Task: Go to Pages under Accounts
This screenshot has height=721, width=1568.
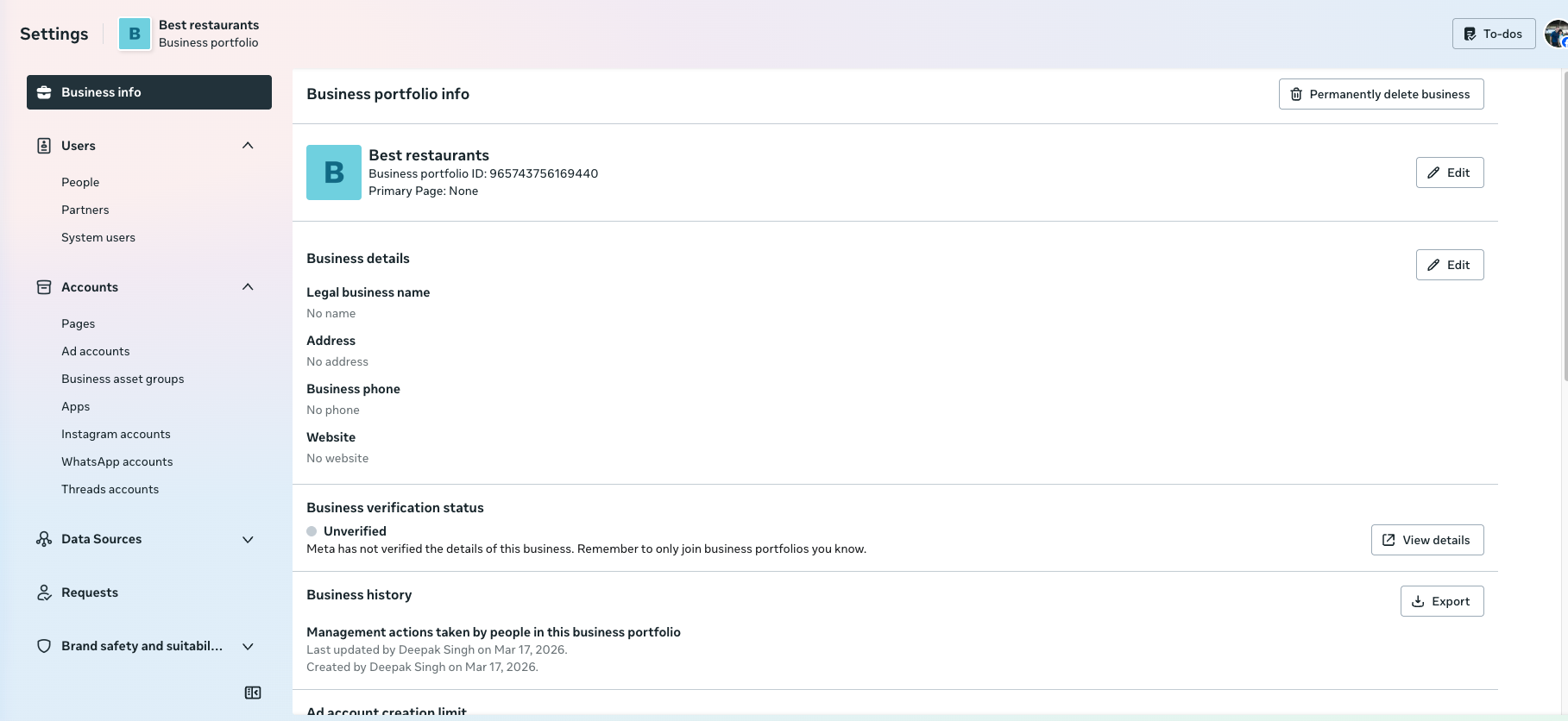Action: click(79, 323)
